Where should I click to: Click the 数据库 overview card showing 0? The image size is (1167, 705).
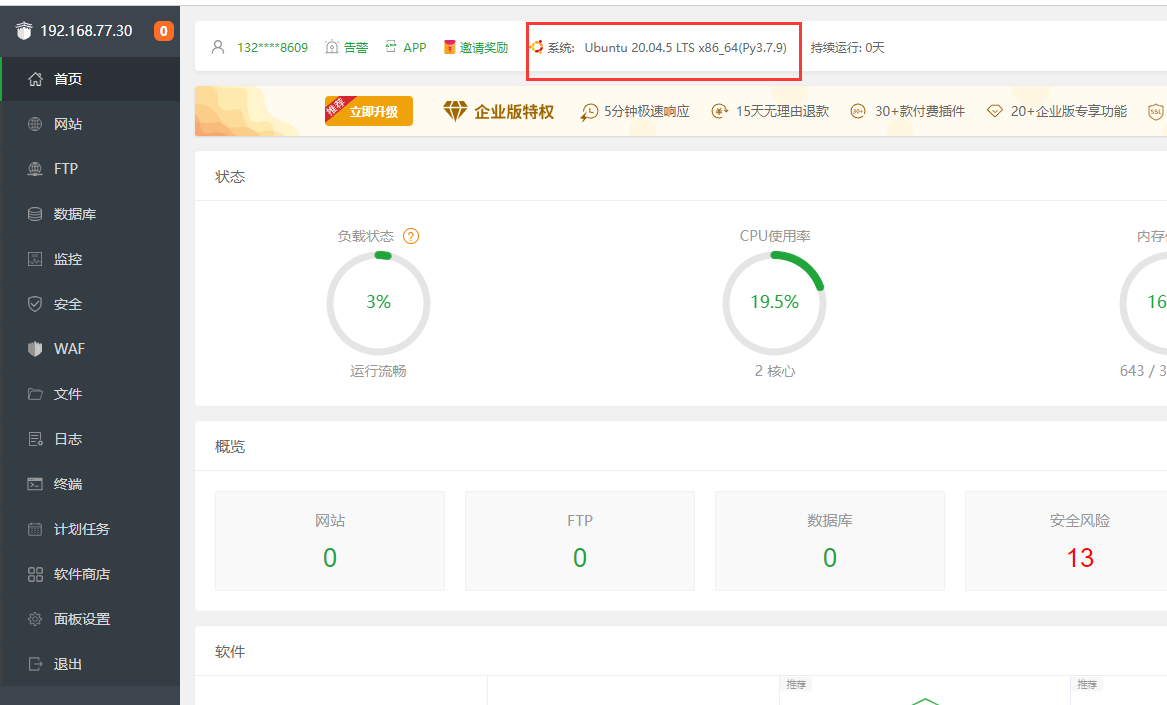click(x=830, y=540)
